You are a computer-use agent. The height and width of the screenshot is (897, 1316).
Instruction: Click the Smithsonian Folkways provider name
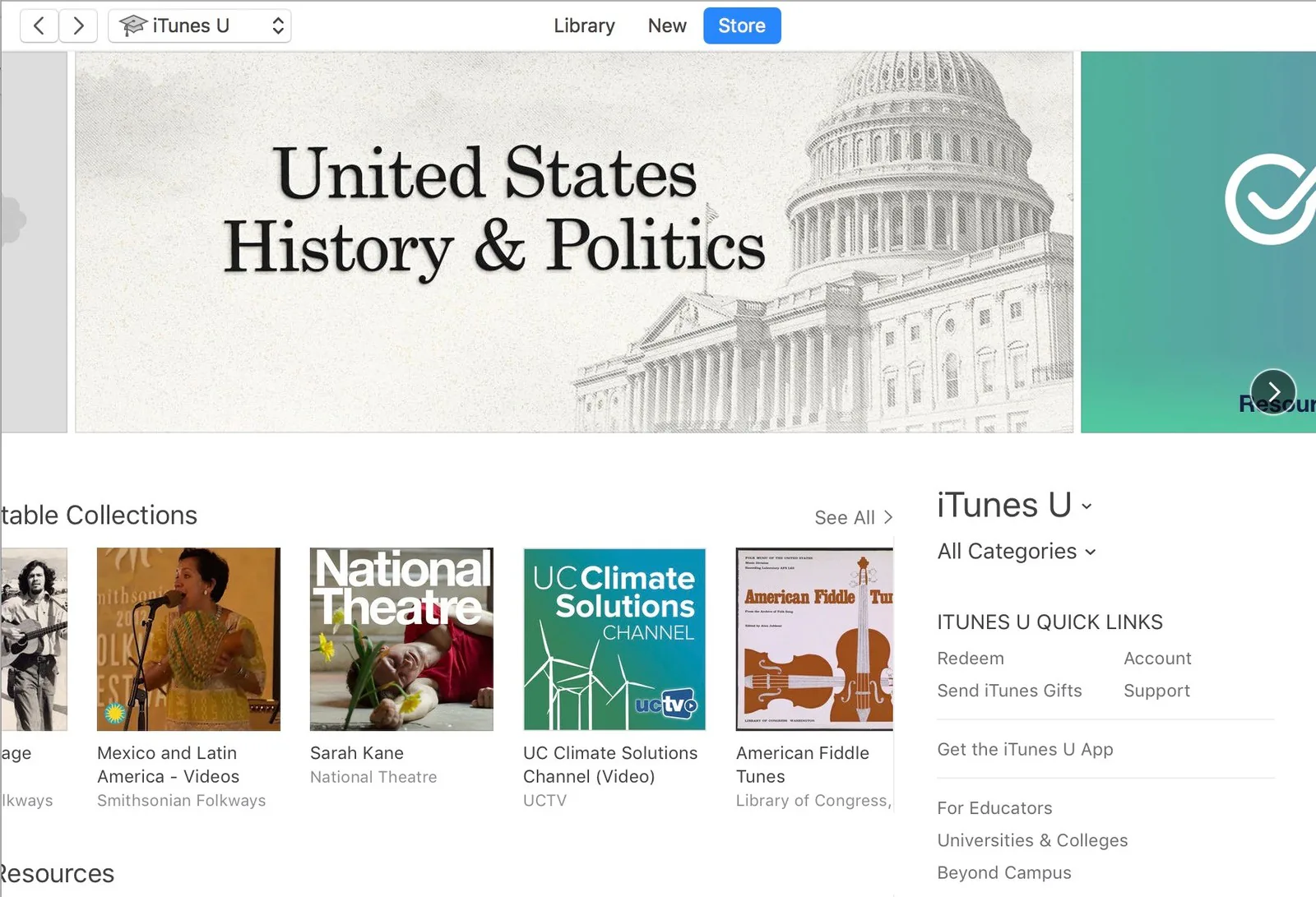click(182, 801)
